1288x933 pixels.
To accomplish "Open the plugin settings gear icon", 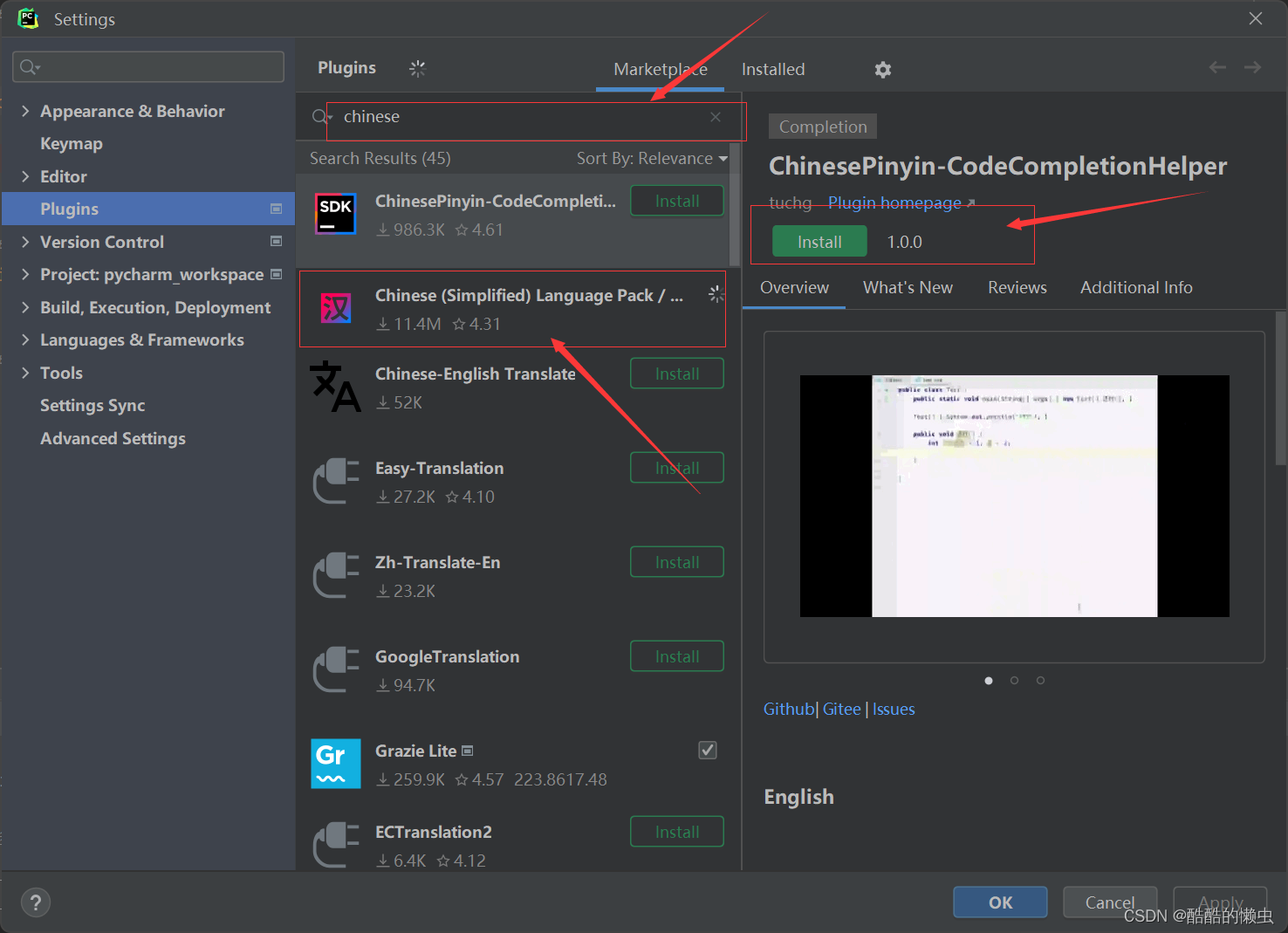I will [882, 69].
